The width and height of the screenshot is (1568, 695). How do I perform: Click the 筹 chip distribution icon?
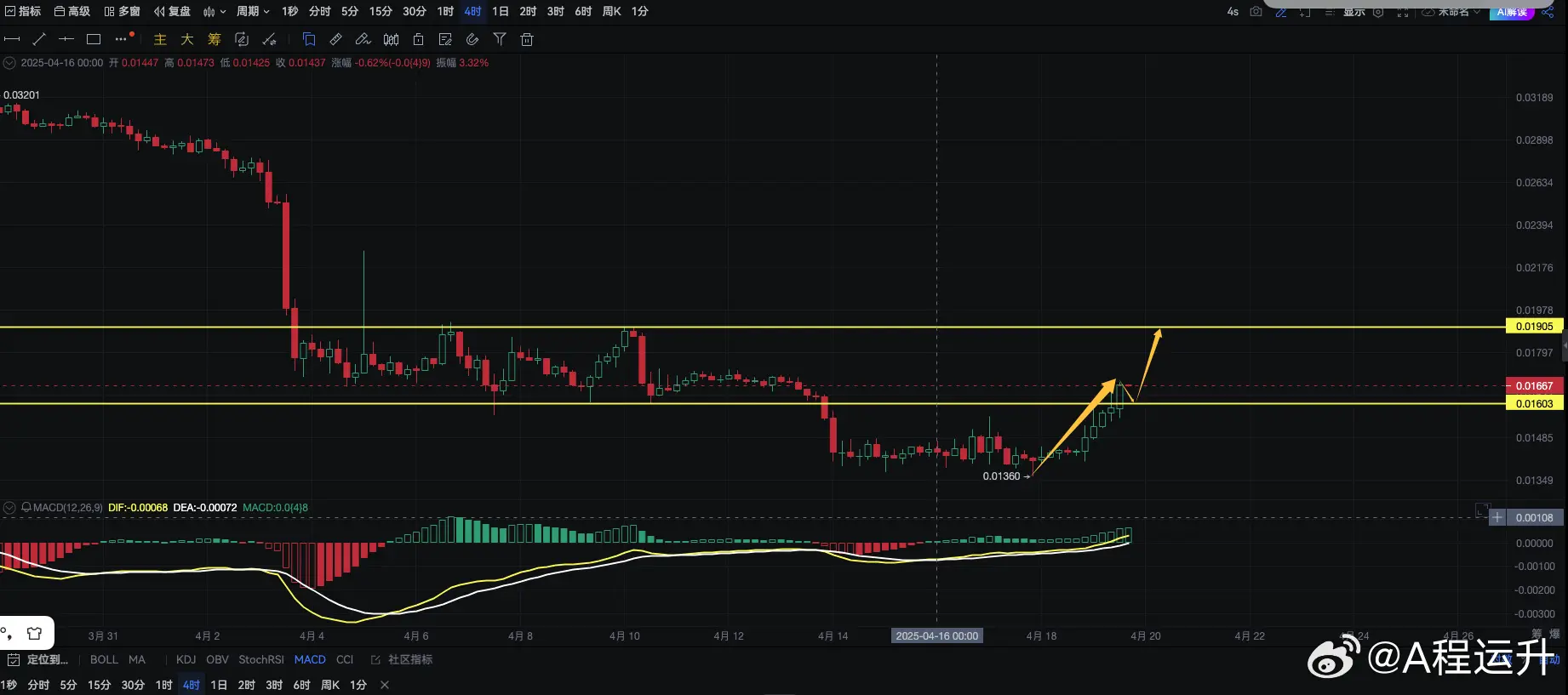tap(215, 39)
